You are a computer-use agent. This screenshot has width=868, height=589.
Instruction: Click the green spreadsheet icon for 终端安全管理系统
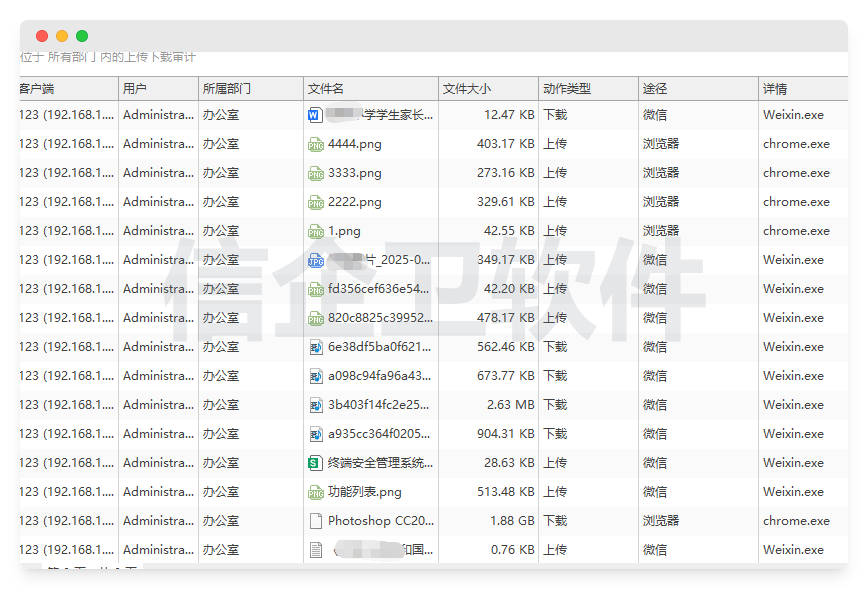pyautogui.click(x=315, y=463)
